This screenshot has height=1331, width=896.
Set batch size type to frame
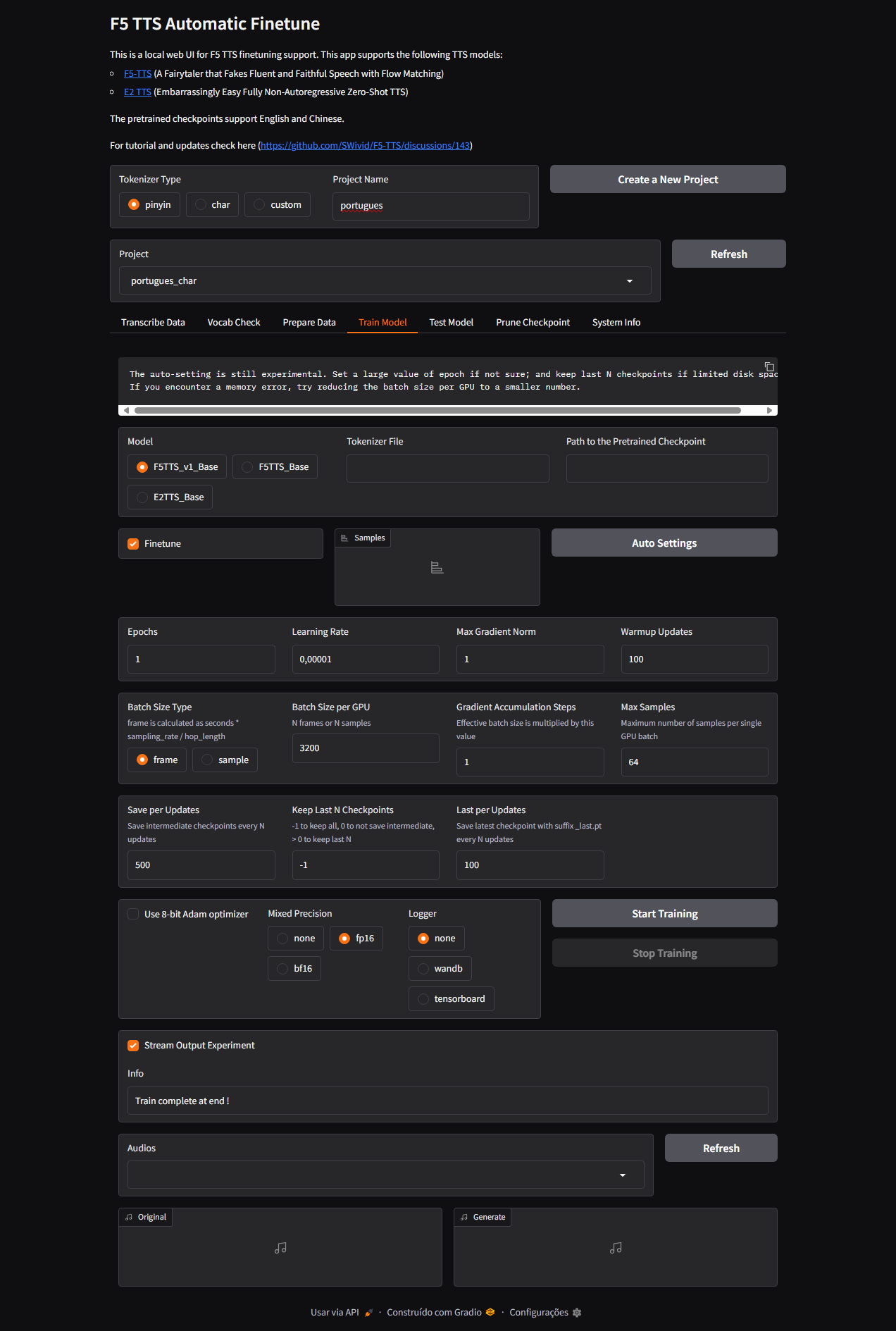[157, 760]
